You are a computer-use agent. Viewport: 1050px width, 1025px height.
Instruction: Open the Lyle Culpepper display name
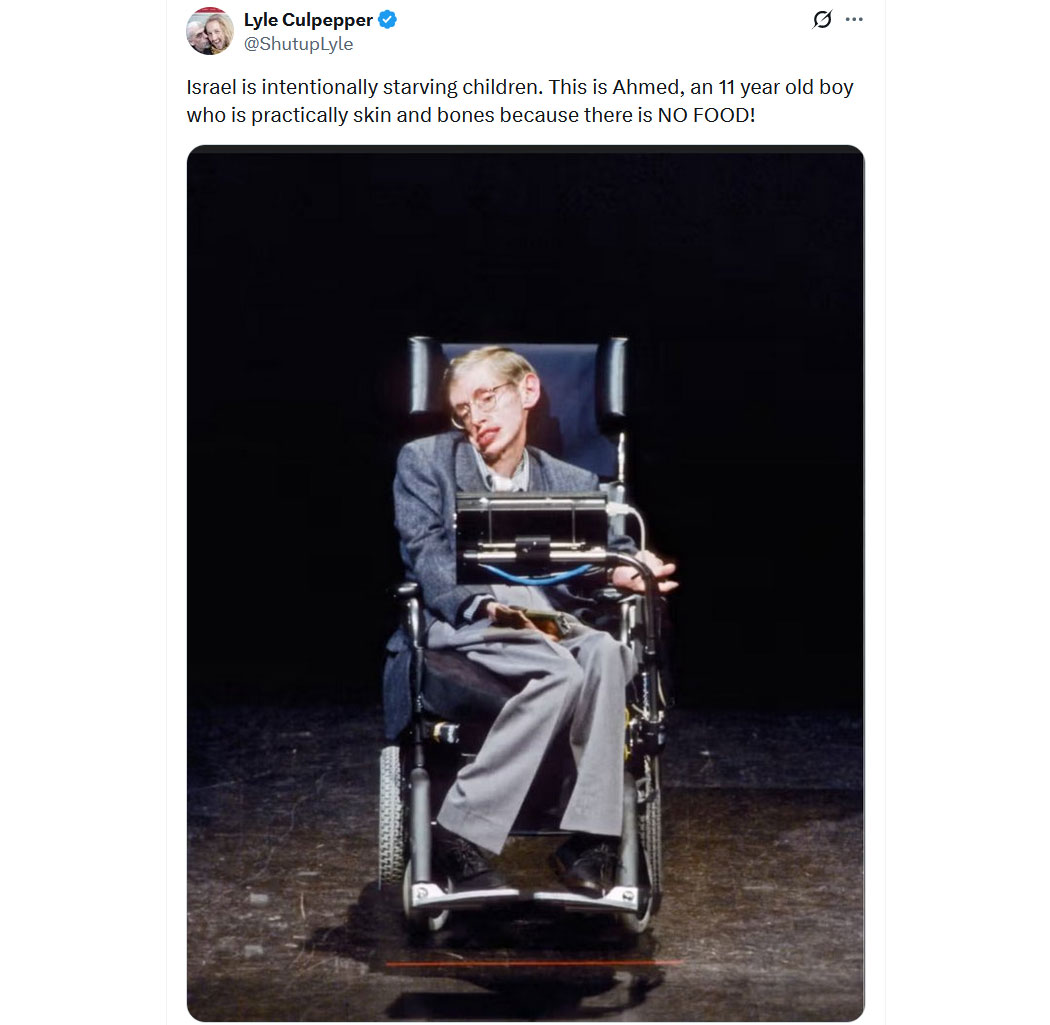pos(308,20)
